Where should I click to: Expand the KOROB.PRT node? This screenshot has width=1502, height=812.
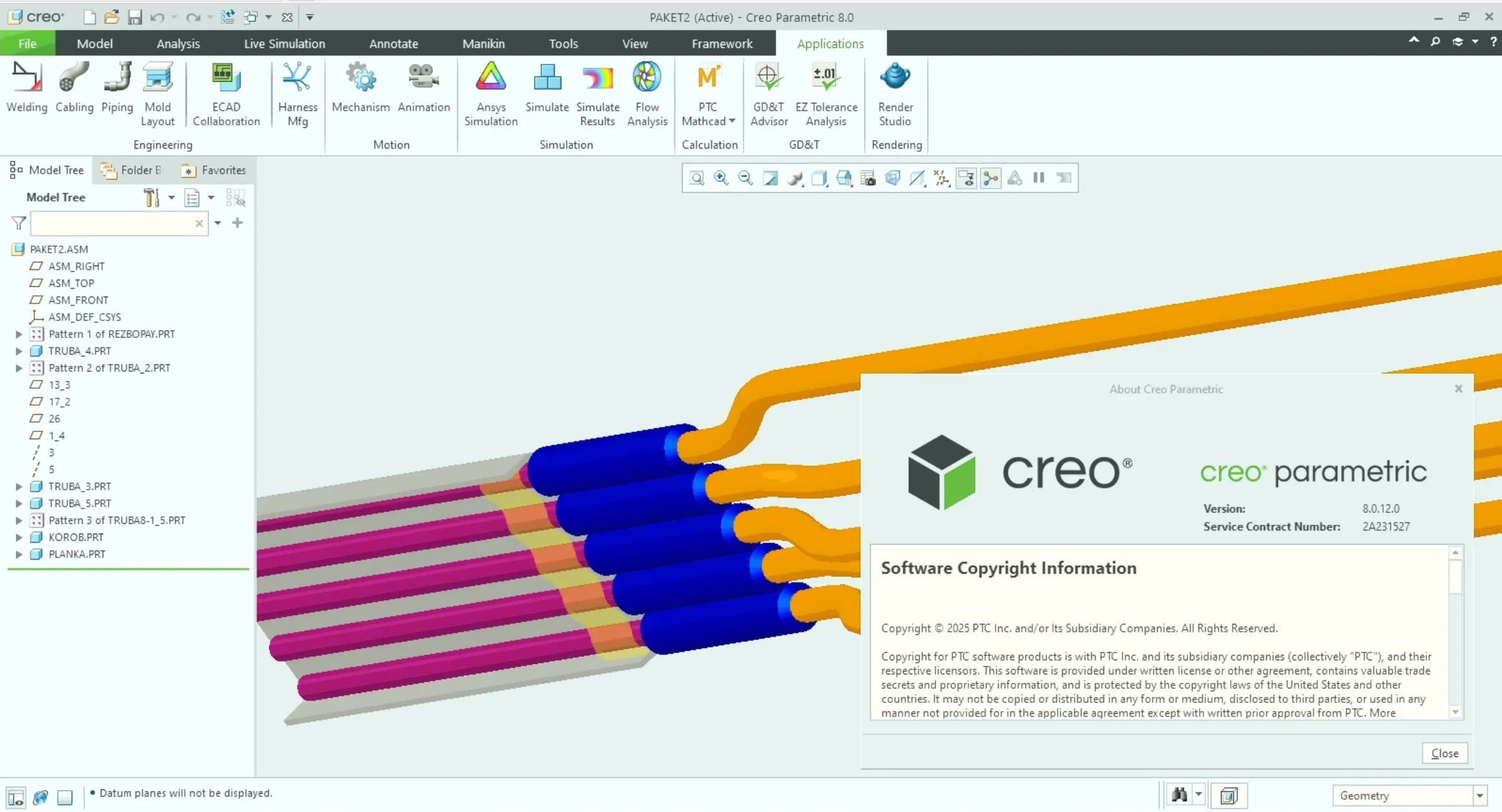19,537
